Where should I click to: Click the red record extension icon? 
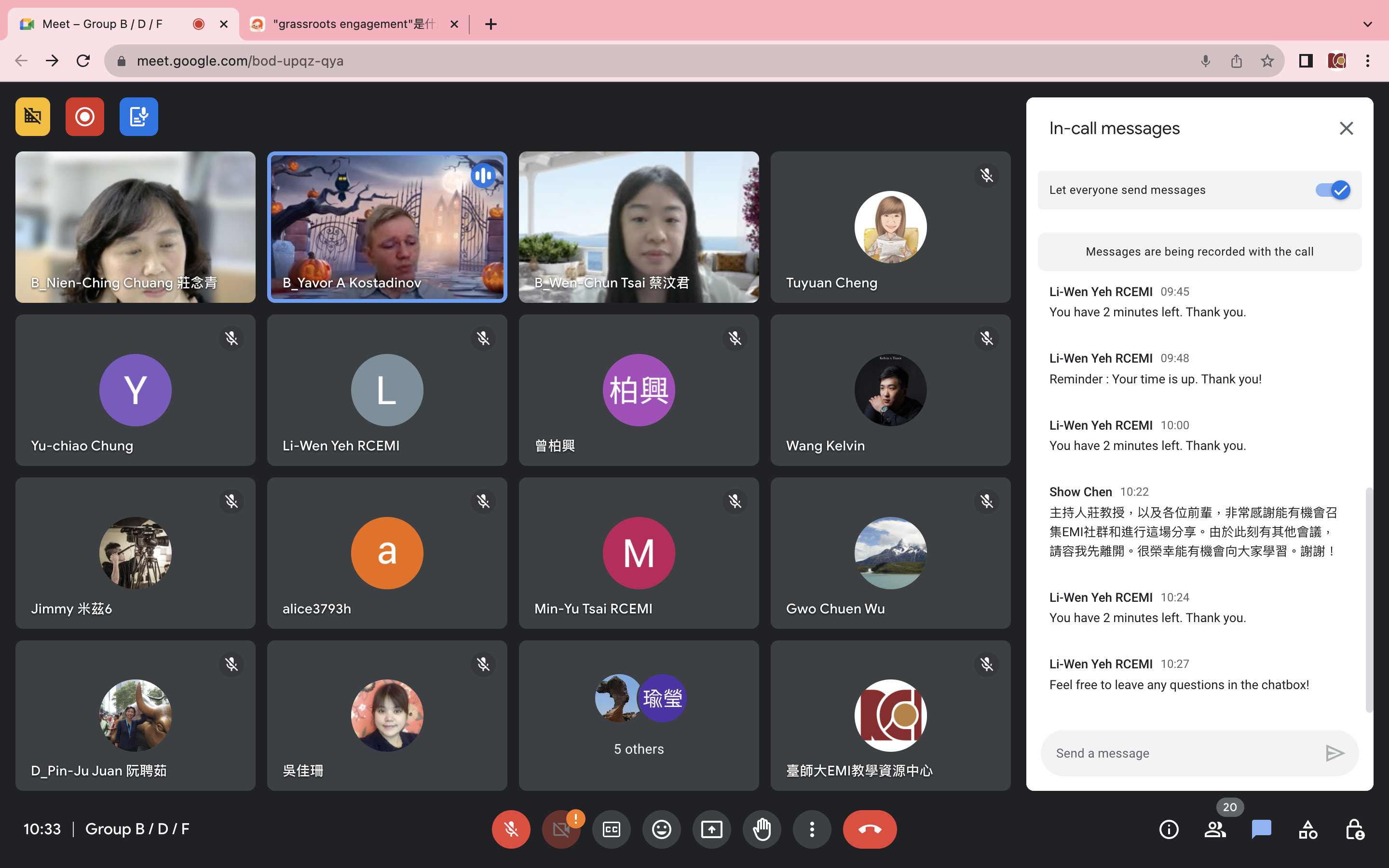84,117
